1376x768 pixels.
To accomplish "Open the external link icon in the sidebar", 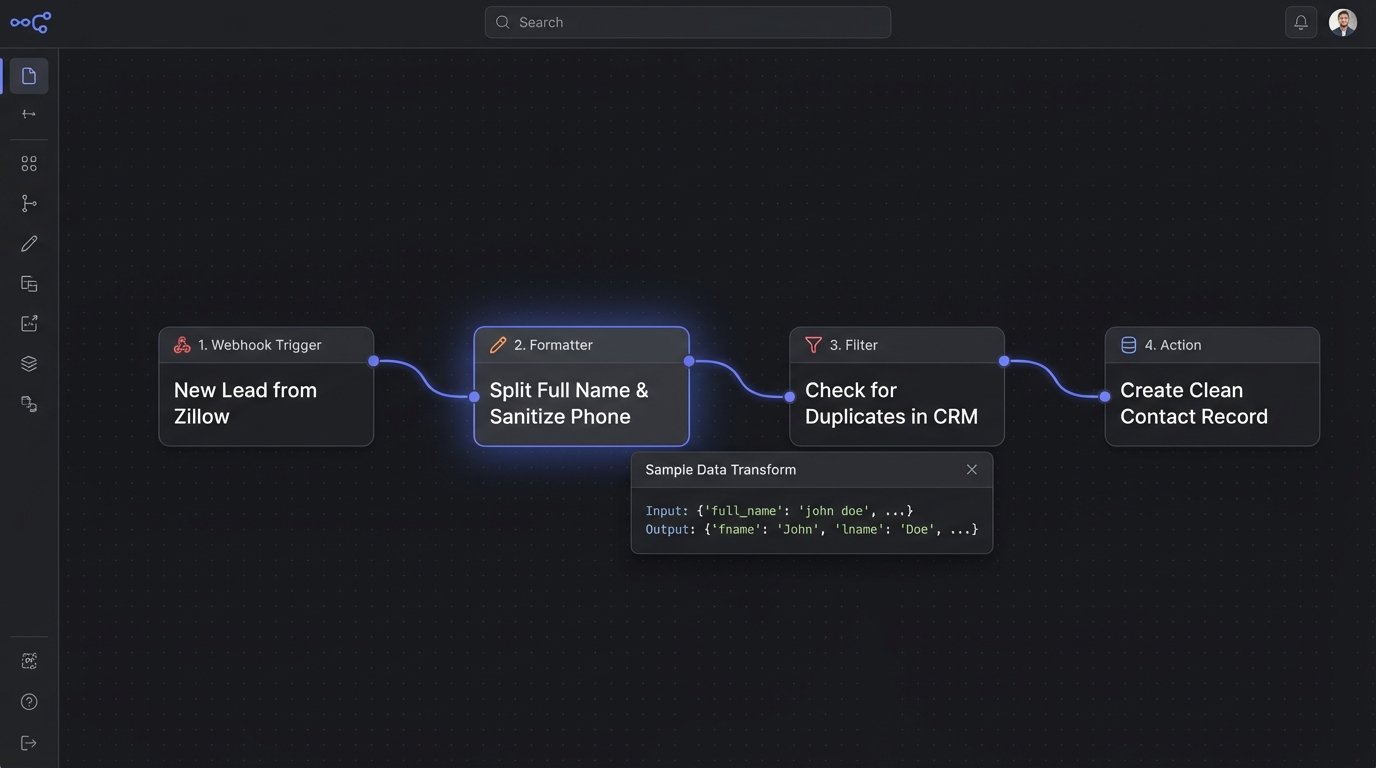I will pyautogui.click(x=26, y=321).
